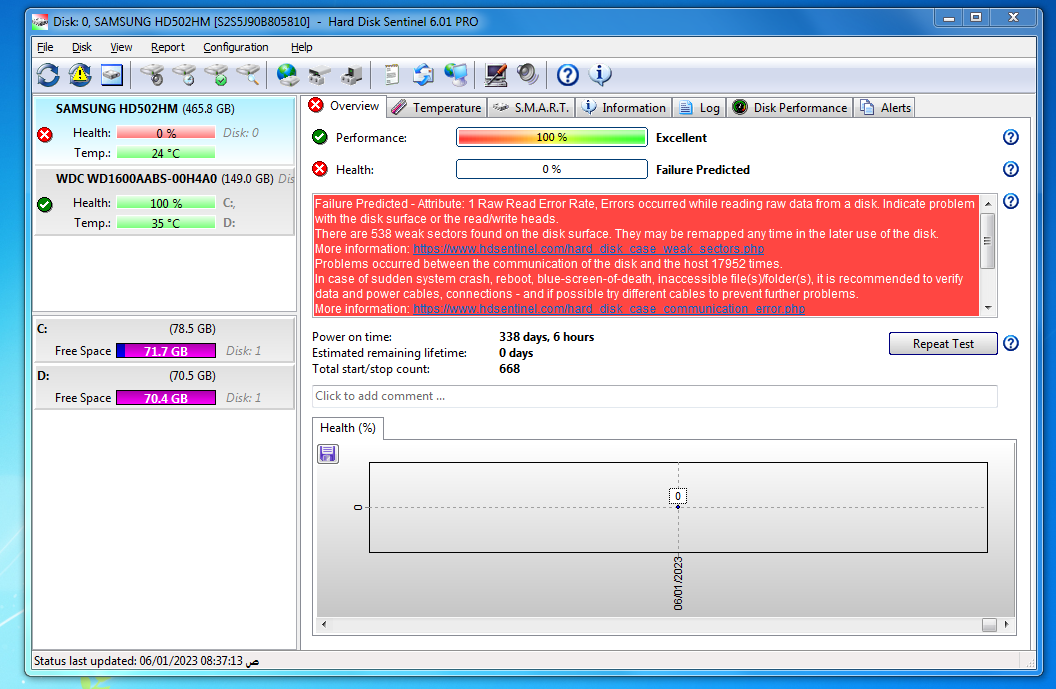Image resolution: width=1056 pixels, height=689 pixels.
Task: Click the health graph scroll left arrow
Action: 324,624
